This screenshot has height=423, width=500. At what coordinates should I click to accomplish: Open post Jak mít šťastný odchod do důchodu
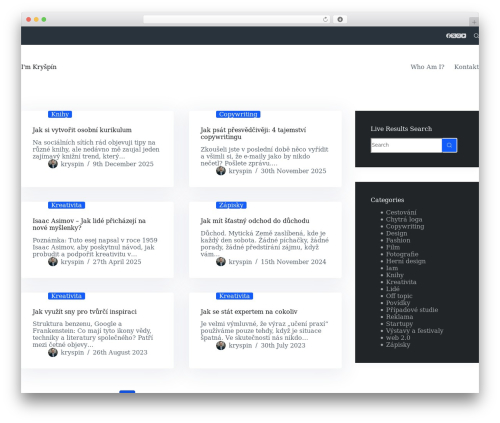(255, 221)
